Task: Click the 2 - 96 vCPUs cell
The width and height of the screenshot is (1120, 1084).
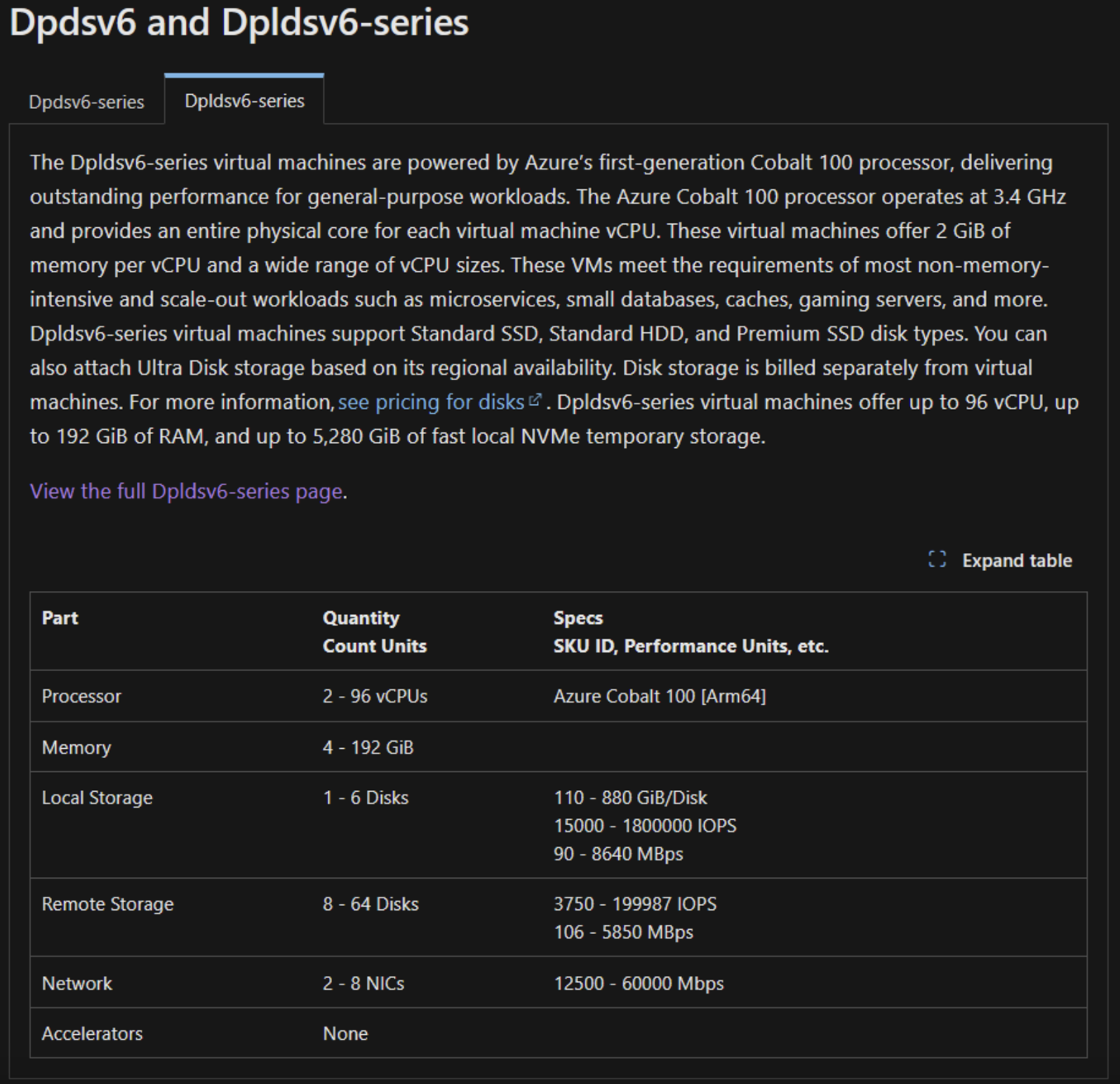Action: click(x=375, y=696)
